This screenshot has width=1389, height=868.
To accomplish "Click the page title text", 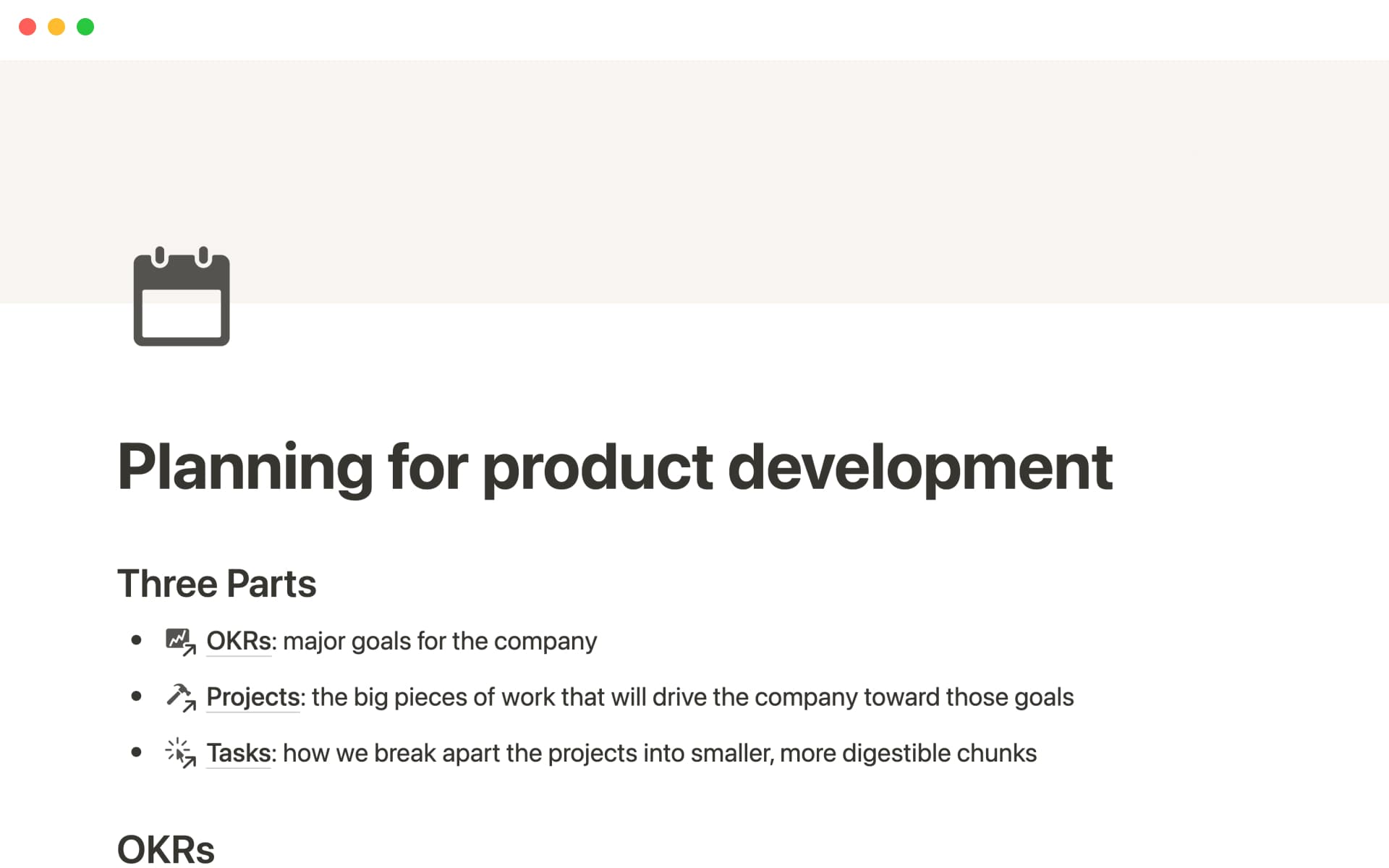I will [x=615, y=468].
